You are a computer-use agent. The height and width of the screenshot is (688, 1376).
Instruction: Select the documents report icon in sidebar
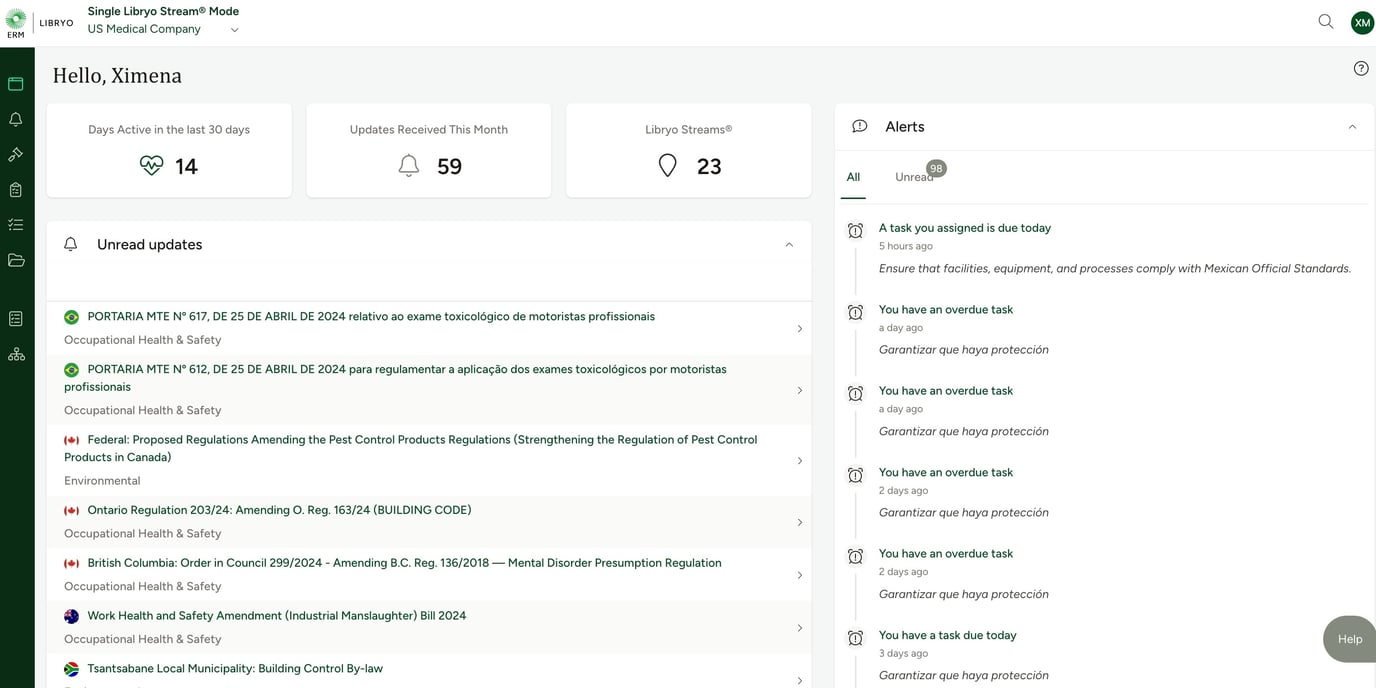15,317
